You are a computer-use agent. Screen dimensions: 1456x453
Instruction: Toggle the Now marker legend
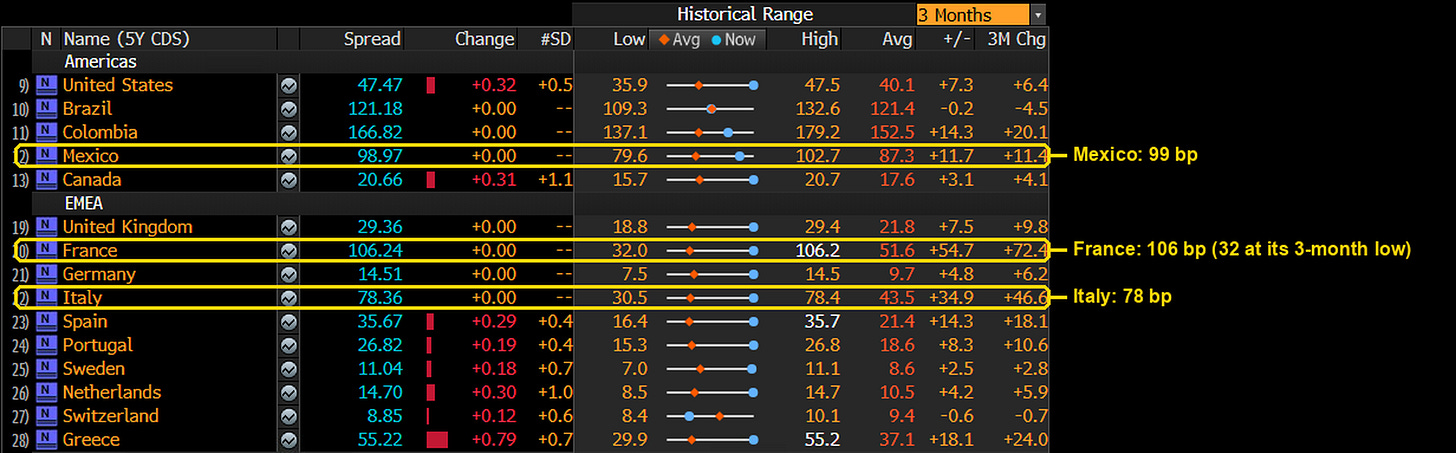point(735,39)
